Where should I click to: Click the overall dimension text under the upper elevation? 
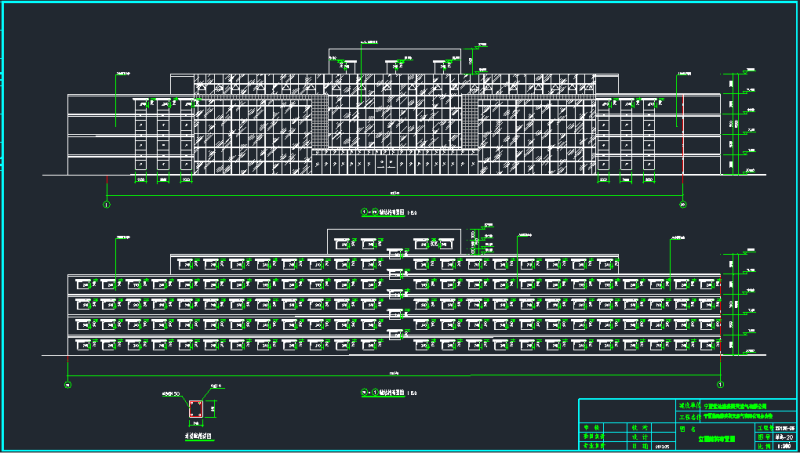(394, 192)
